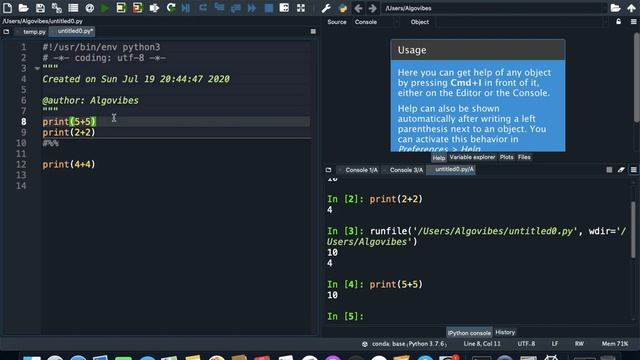
Task: Open the Help pane options menu
Action: [633, 22]
